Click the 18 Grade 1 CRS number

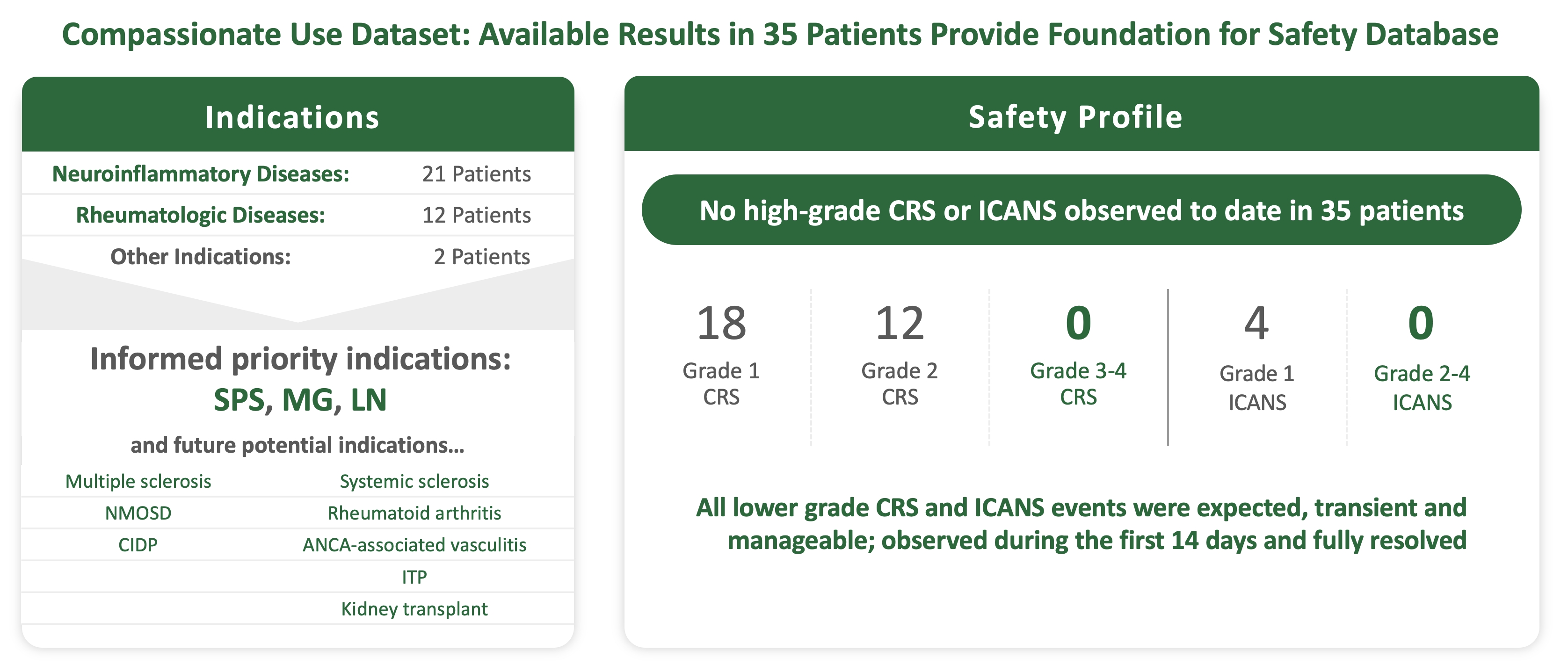click(x=721, y=323)
